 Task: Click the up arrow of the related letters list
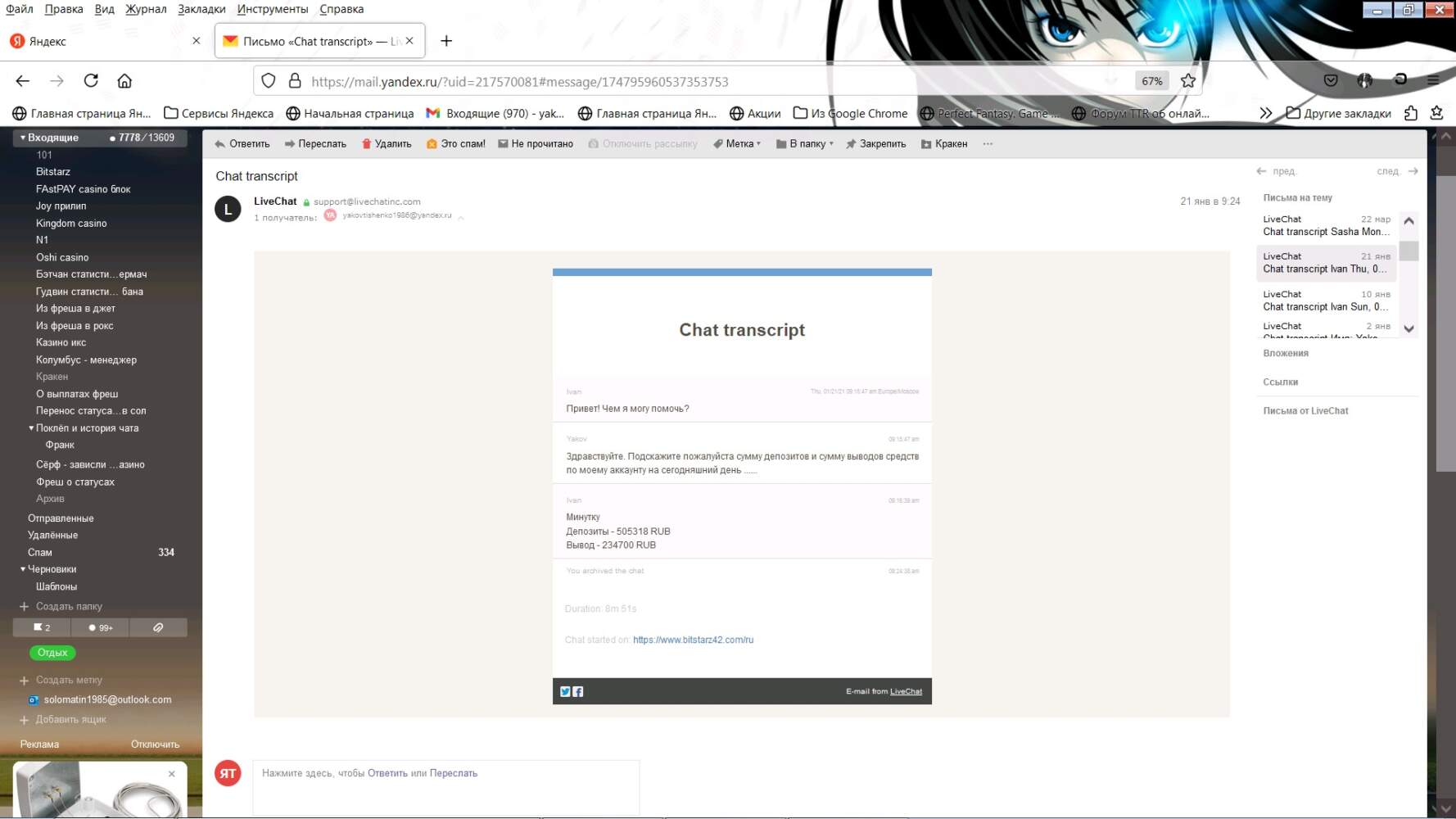[x=1409, y=221]
